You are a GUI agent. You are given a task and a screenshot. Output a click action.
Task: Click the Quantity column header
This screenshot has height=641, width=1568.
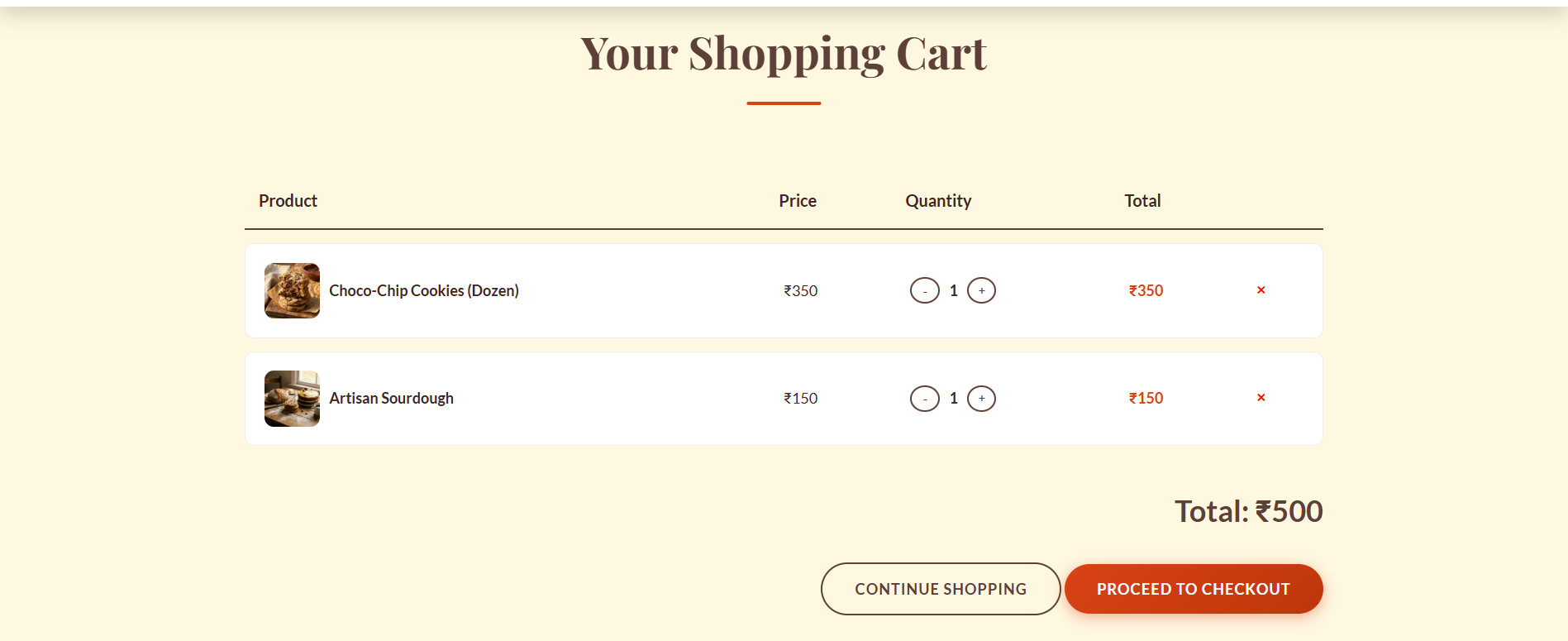click(x=938, y=200)
